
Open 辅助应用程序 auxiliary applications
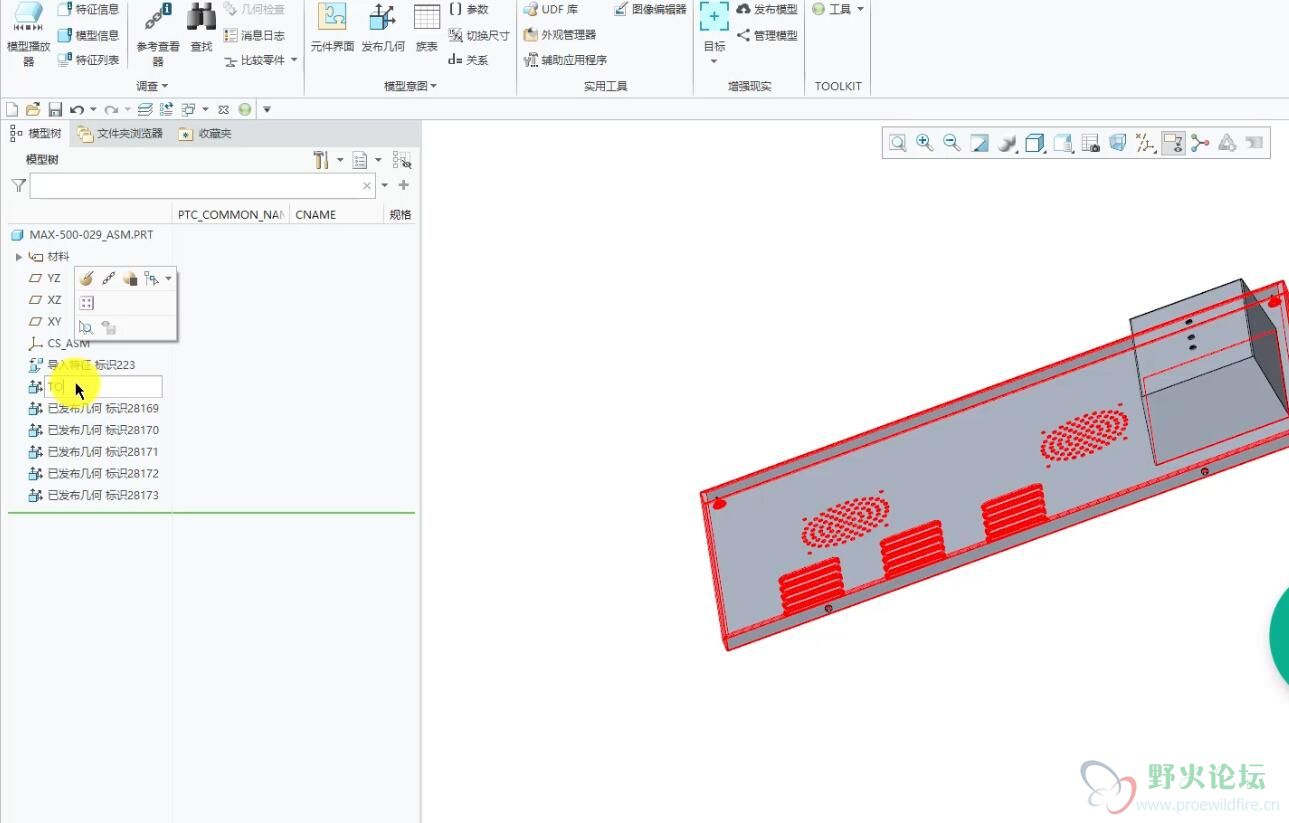[565, 60]
